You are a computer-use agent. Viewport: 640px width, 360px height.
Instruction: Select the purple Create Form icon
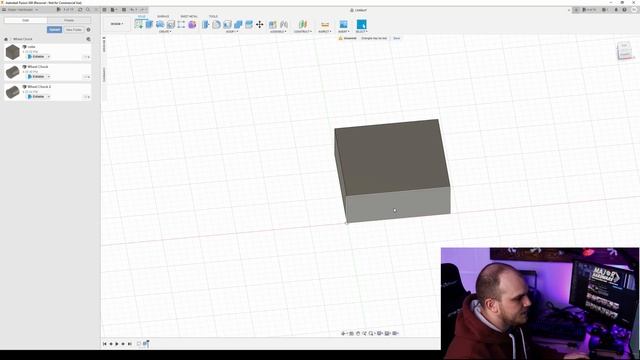192,24
